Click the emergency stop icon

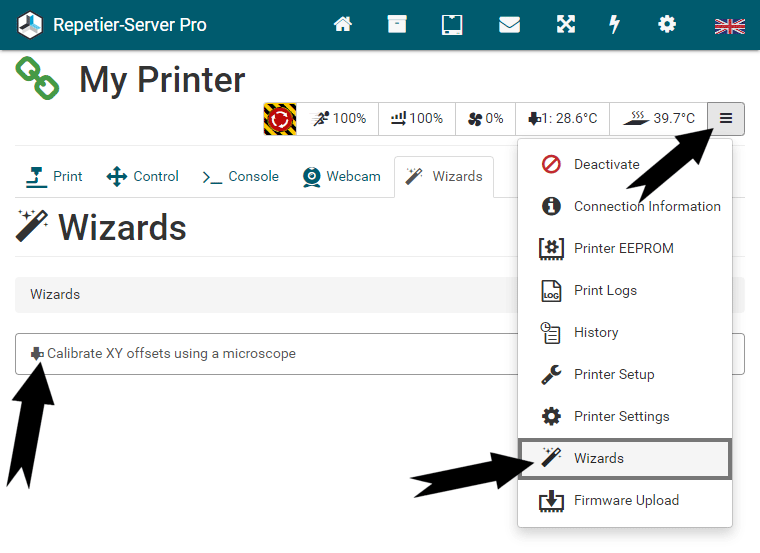click(x=280, y=119)
